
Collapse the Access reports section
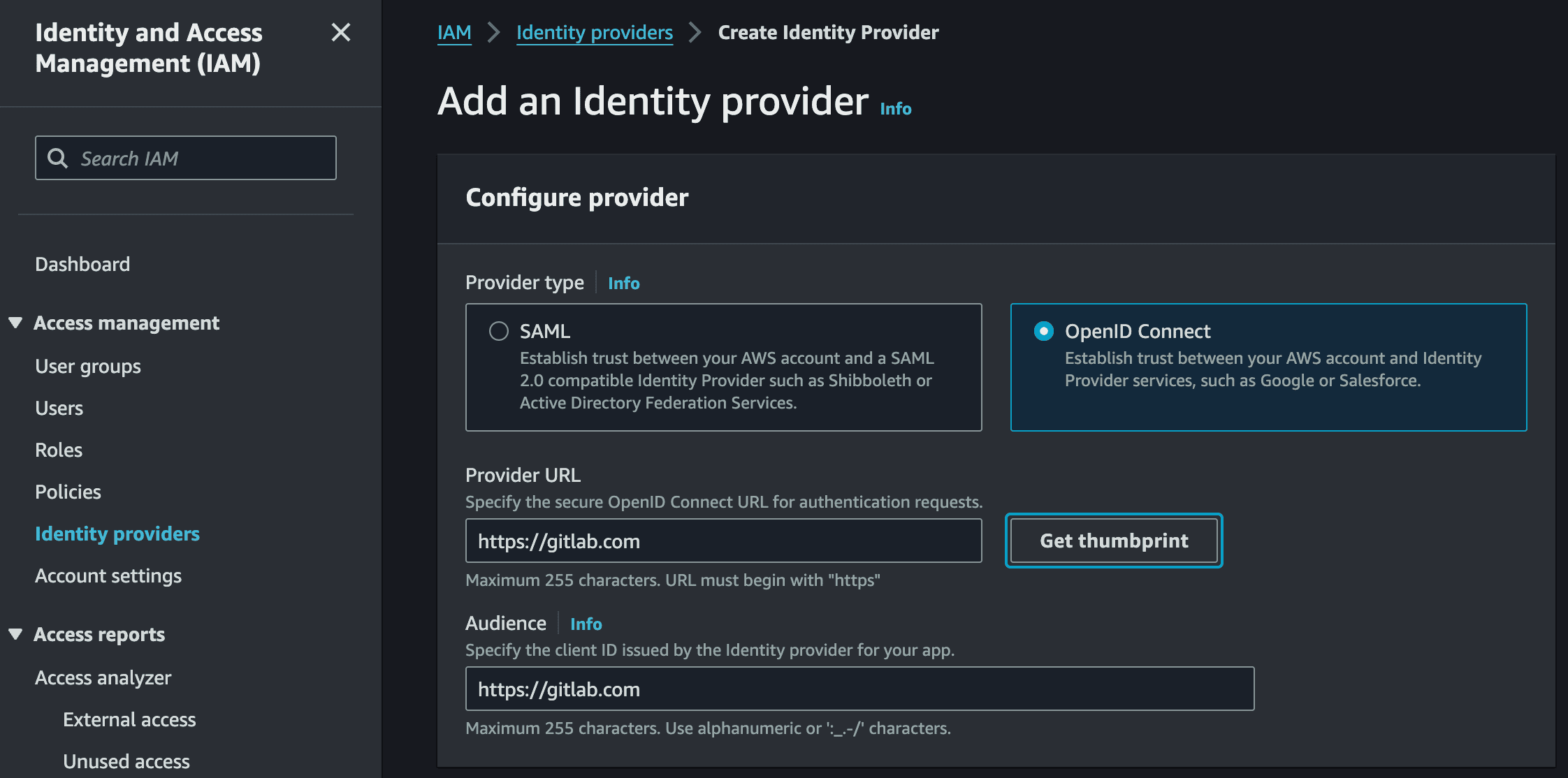(15, 634)
